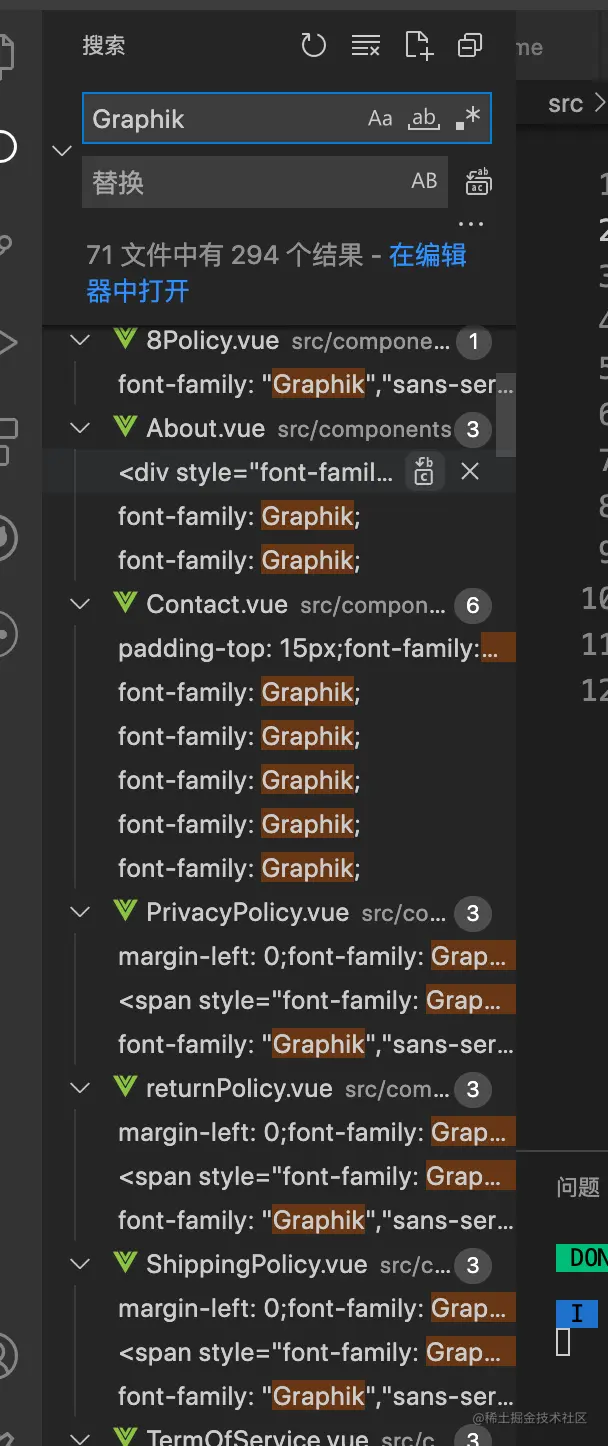This screenshot has height=1446, width=608.
Task: Open a new search editor
Action: point(418,45)
